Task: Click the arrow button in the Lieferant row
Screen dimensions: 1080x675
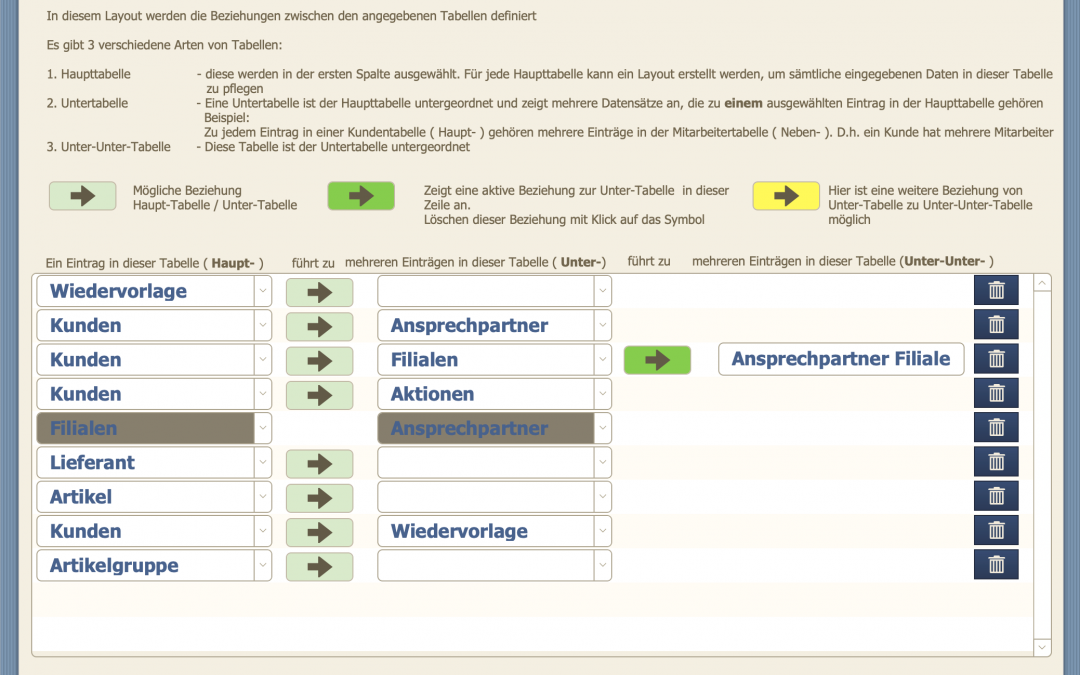Action: click(x=319, y=463)
